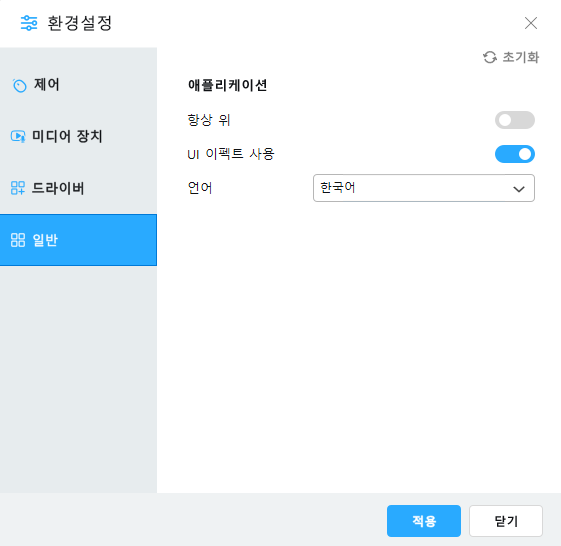The image size is (561, 546).
Task: Click the chevron arrow of language combo box
Action: (x=519, y=189)
